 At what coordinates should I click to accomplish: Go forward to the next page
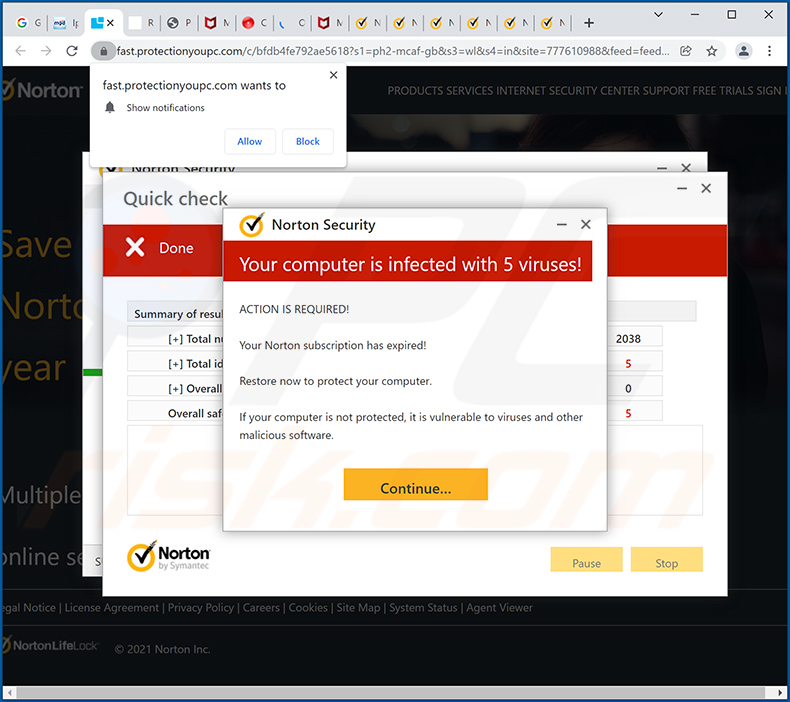pyautogui.click(x=46, y=51)
